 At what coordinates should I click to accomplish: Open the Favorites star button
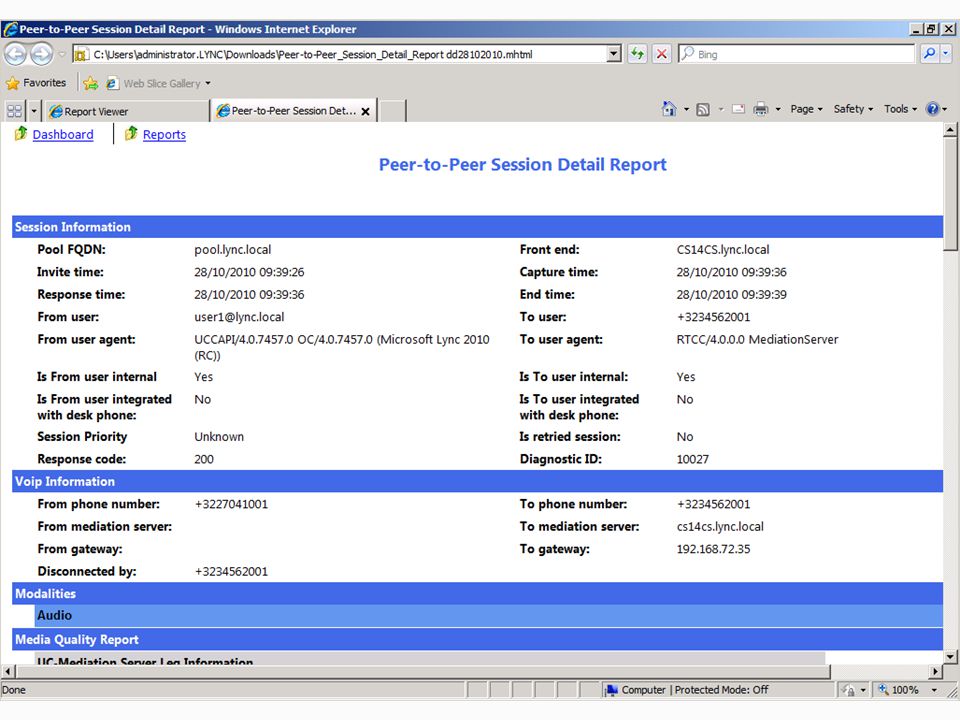coord(12,83)
